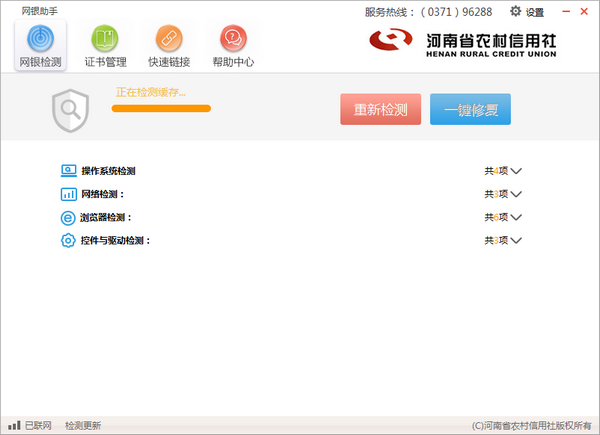Click 检测更新 in the status bar
This screenshot has height=435, width=600.
click(x=83, y=425)
